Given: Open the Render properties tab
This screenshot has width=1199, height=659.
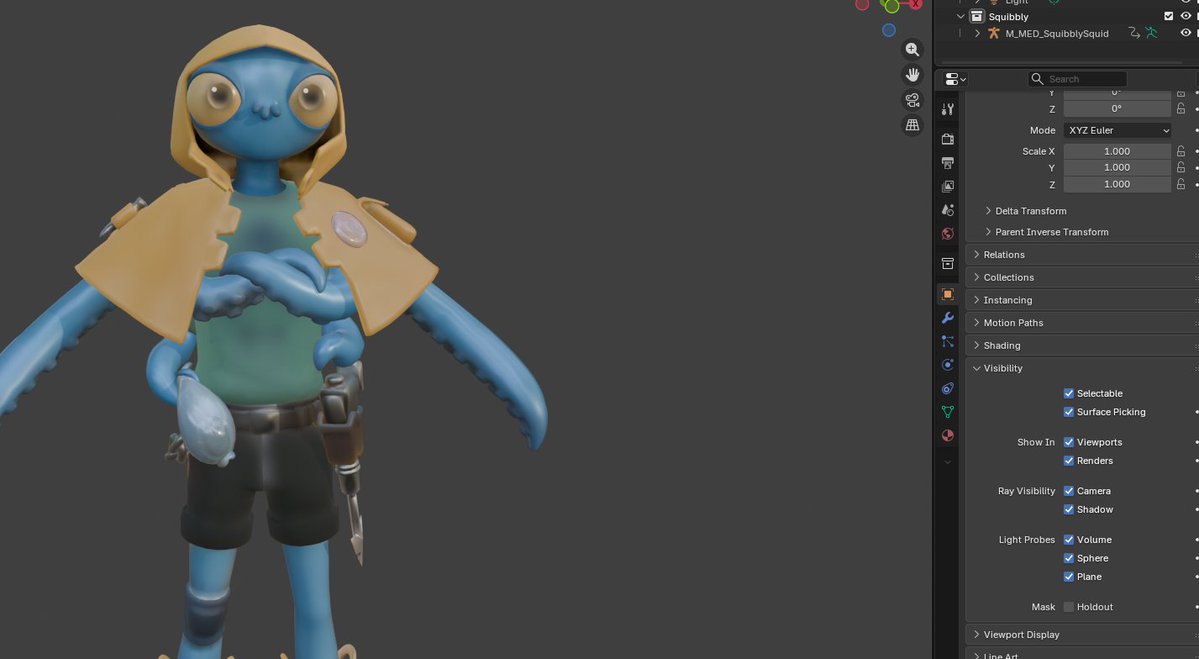Looking at the screenshot, I should [947, 139].
